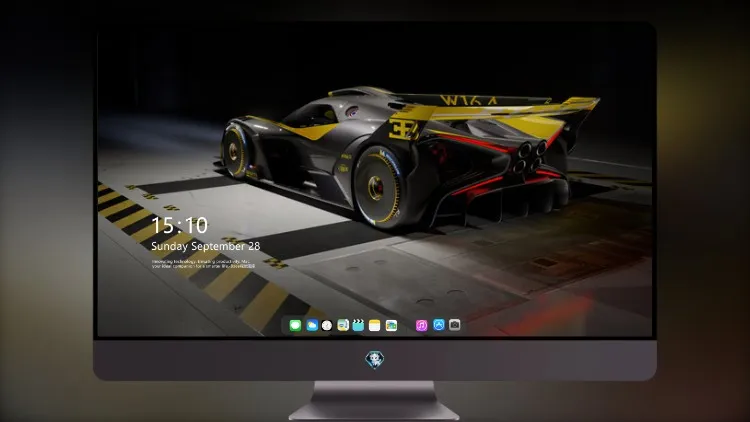
Task: Open the clapperboard video app in the dock
Action: 358,325
